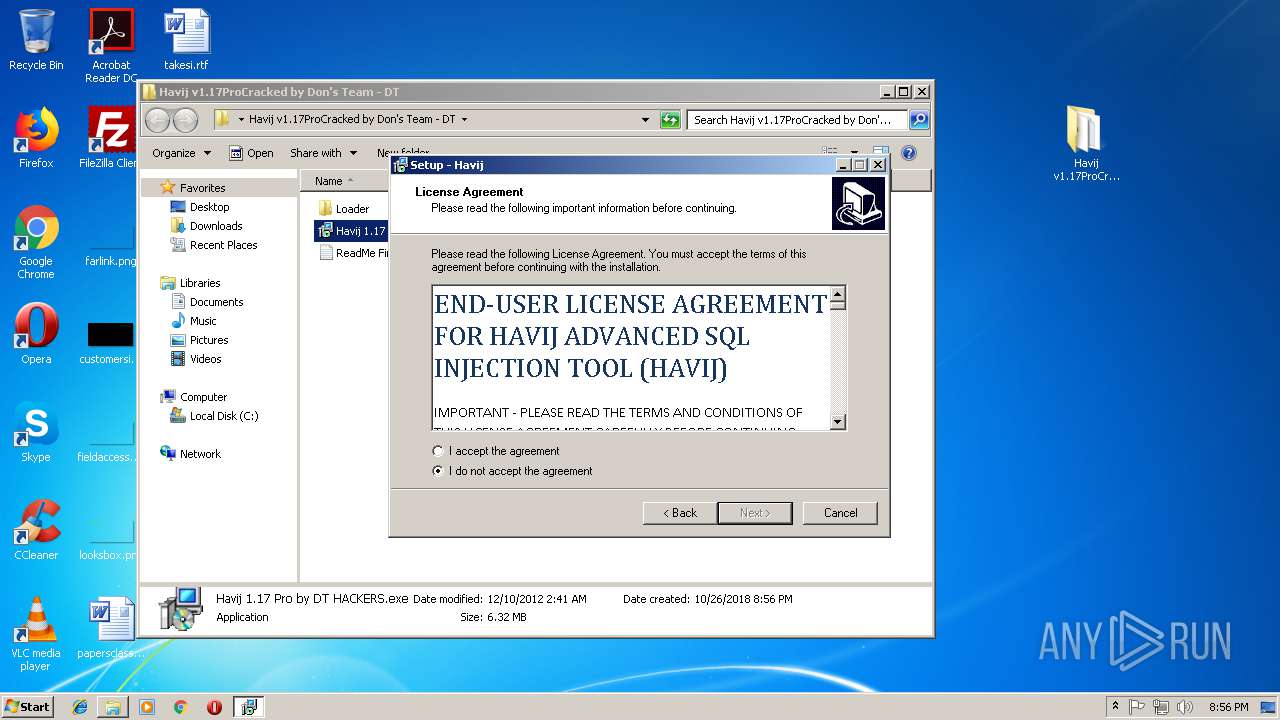The height and width of the screenshot is (720, 1280).
Task: Open the Havij v1.17ProCr... folder on desktop
Action: 1086,143
